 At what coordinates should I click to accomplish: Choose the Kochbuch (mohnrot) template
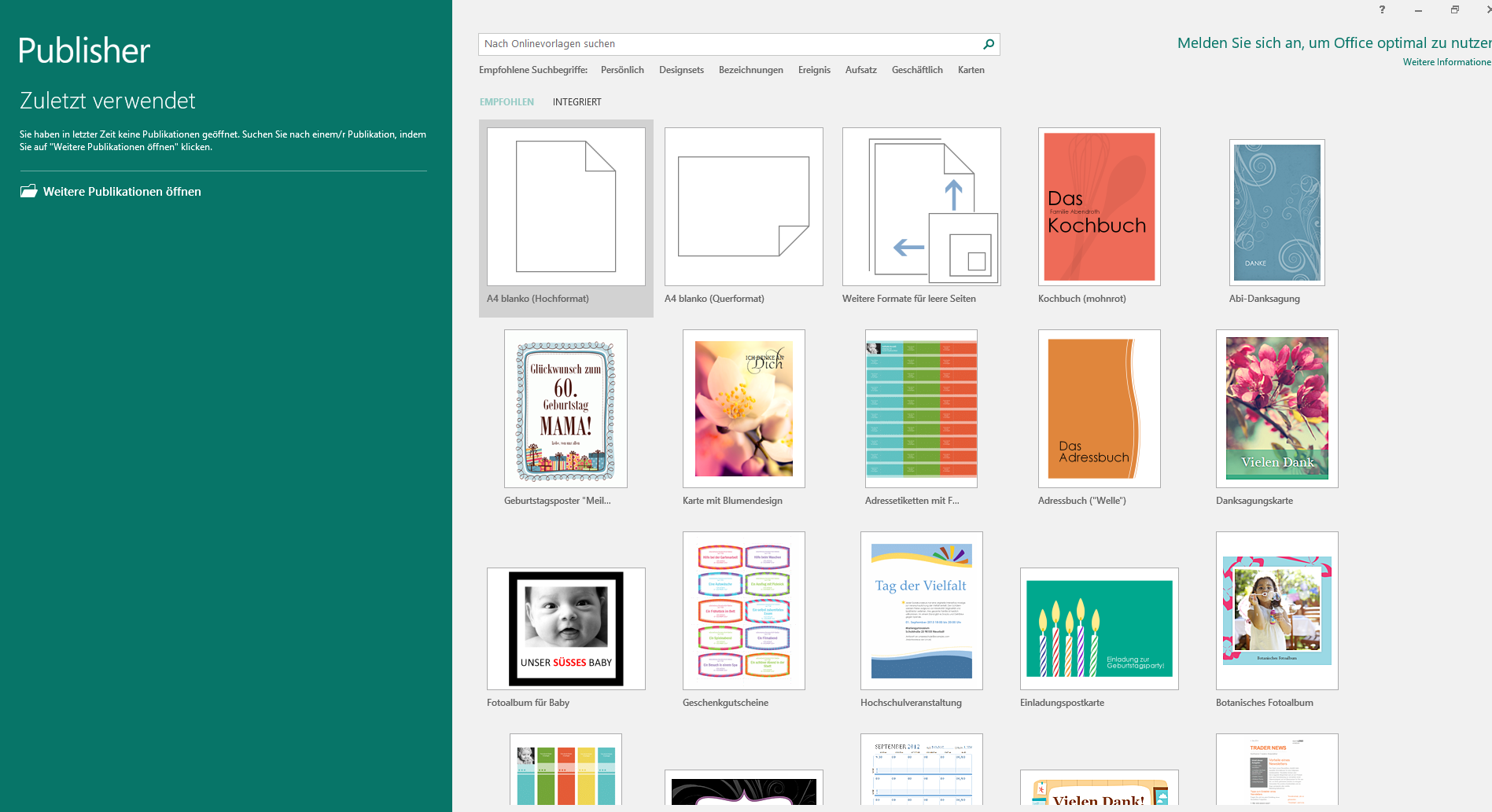click(x=1099, y=207)
